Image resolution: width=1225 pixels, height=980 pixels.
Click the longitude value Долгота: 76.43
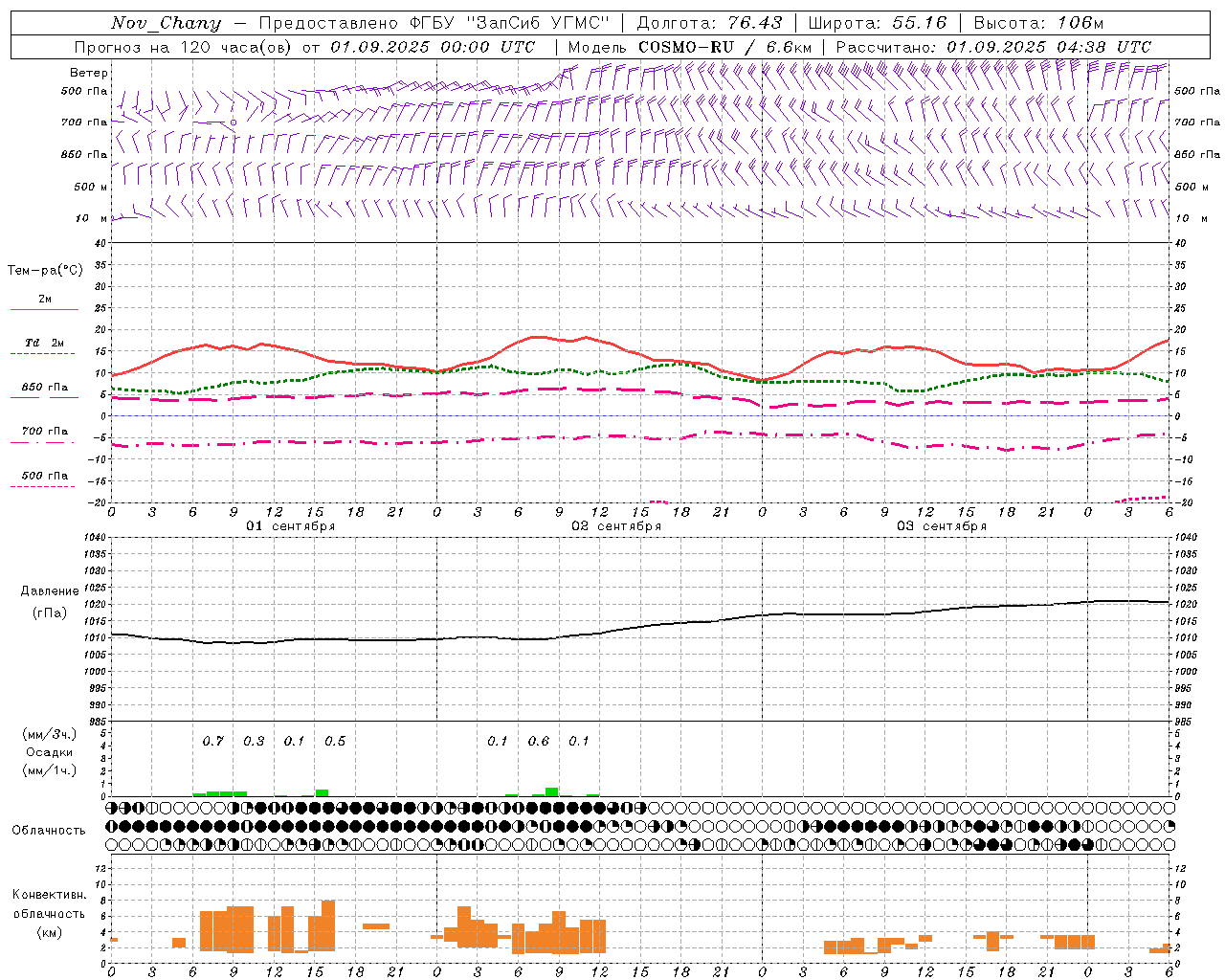[709, 23]
